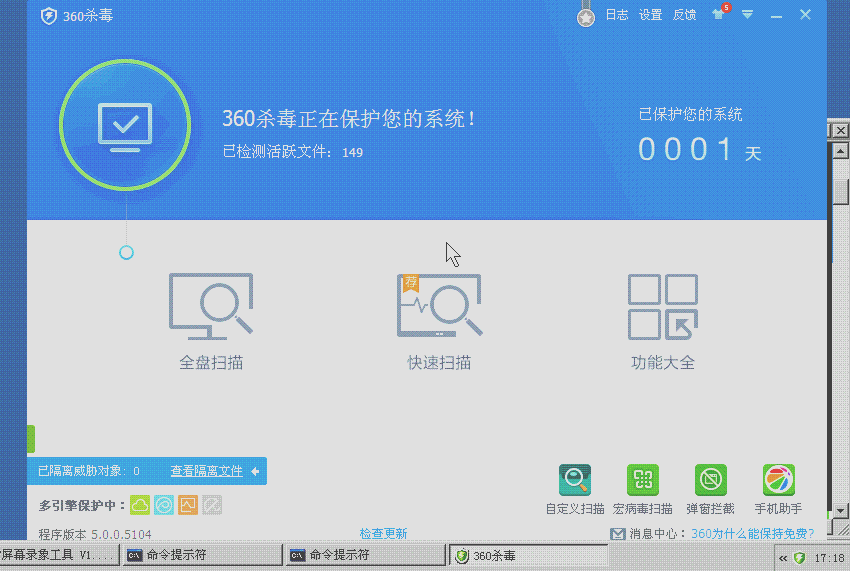
Task: Open the title bar dropdown menu arrow
Action: click(748, 15)
